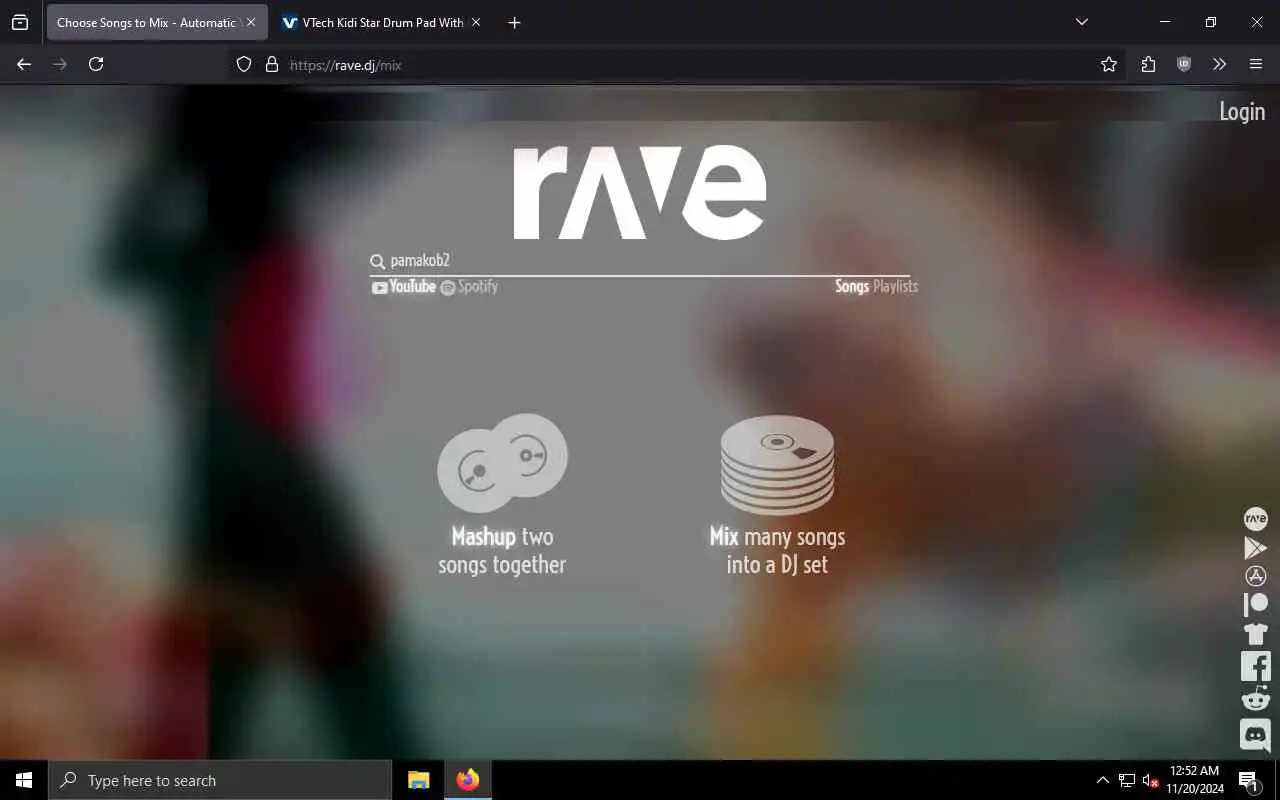Select Spotify as the search source
Image resolution: width=1280 pixels, height=800 pixels.
(x=469, y=287)
